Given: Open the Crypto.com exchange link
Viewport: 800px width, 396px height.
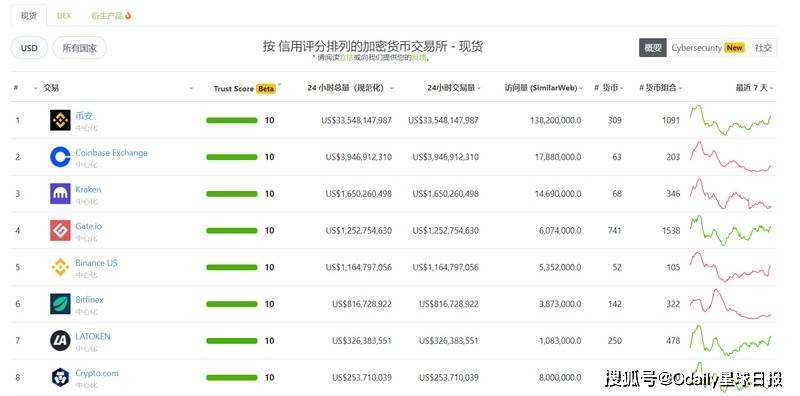Looking at the screenshot, I should click(97, 373).
